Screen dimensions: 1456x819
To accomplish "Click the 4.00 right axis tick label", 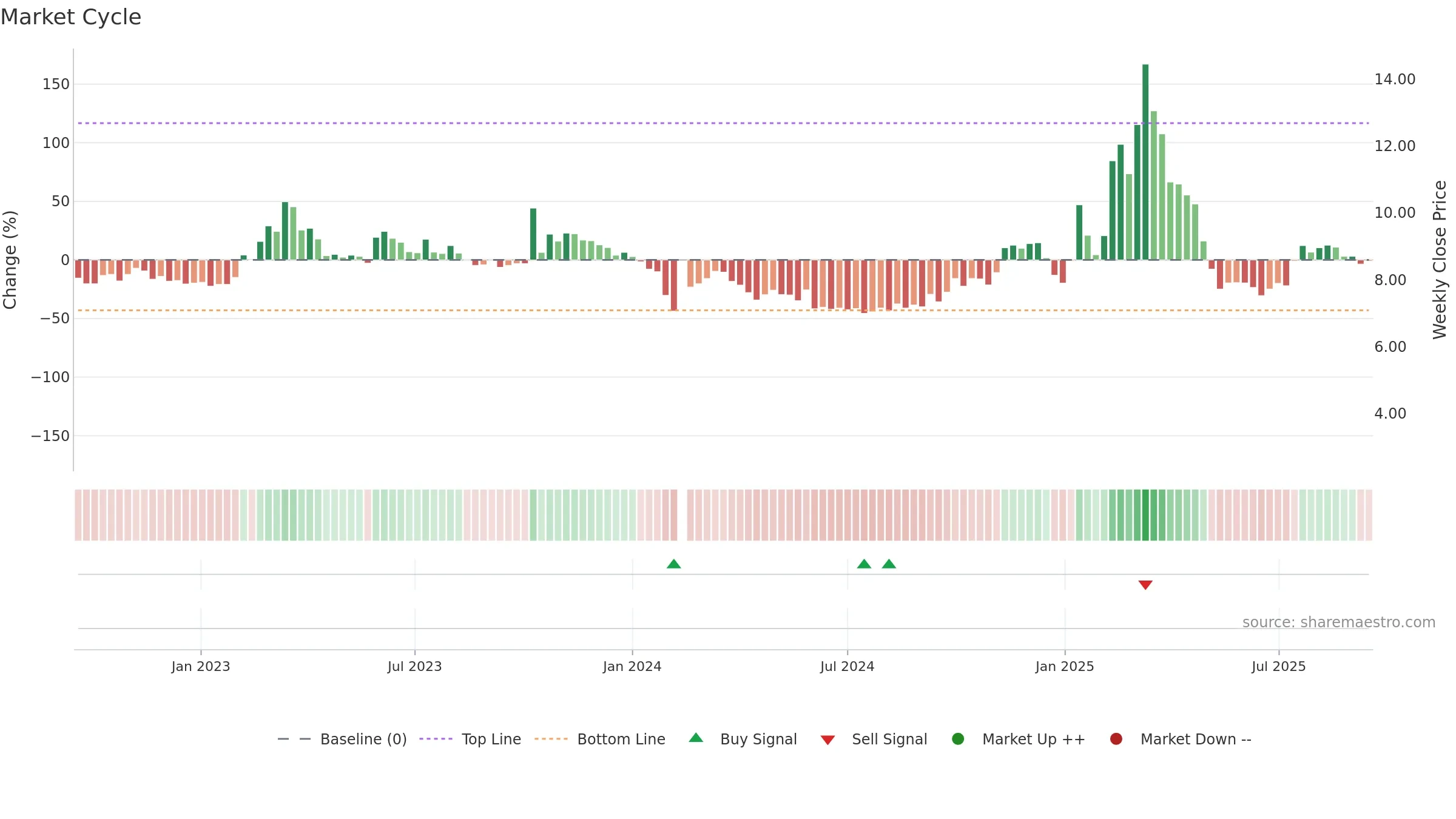I will [1390, 414].
